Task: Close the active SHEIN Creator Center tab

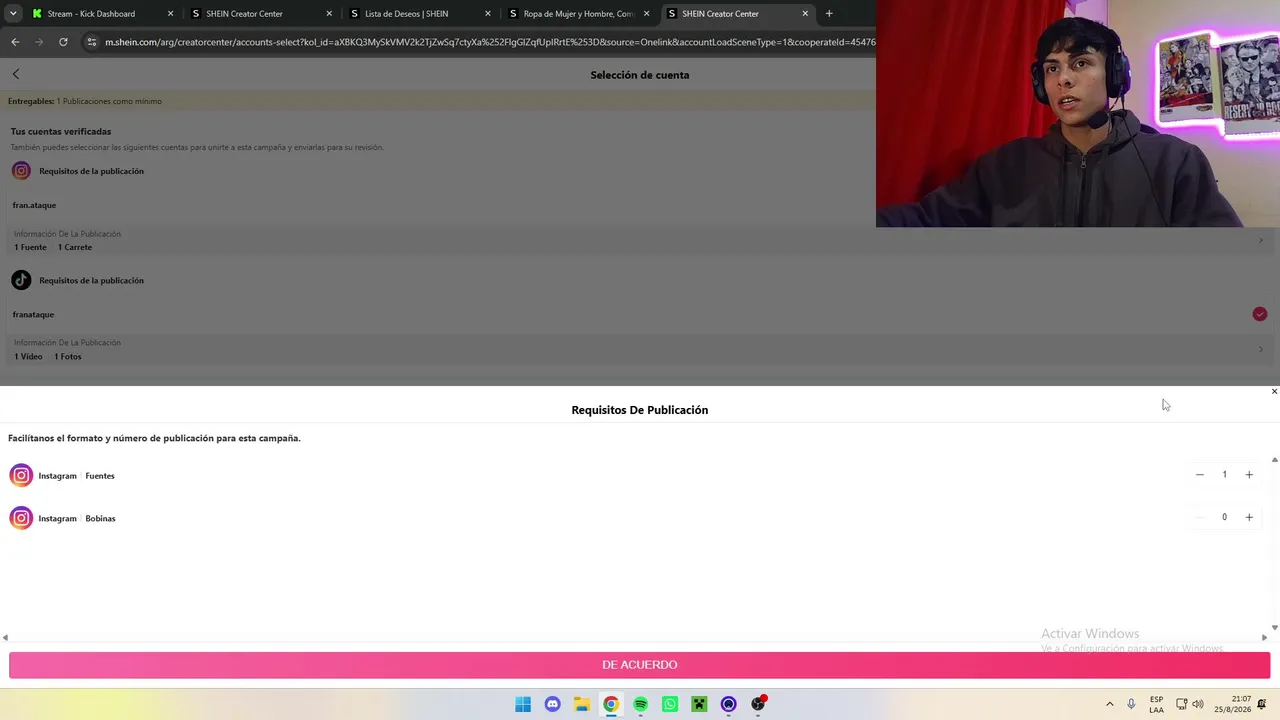Action: point(805,14)
